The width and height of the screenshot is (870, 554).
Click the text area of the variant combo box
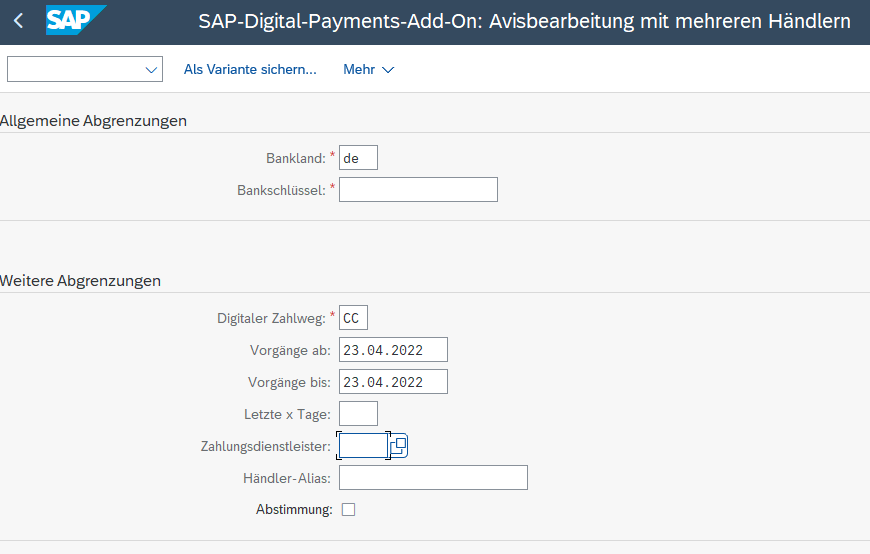[75, 69]
